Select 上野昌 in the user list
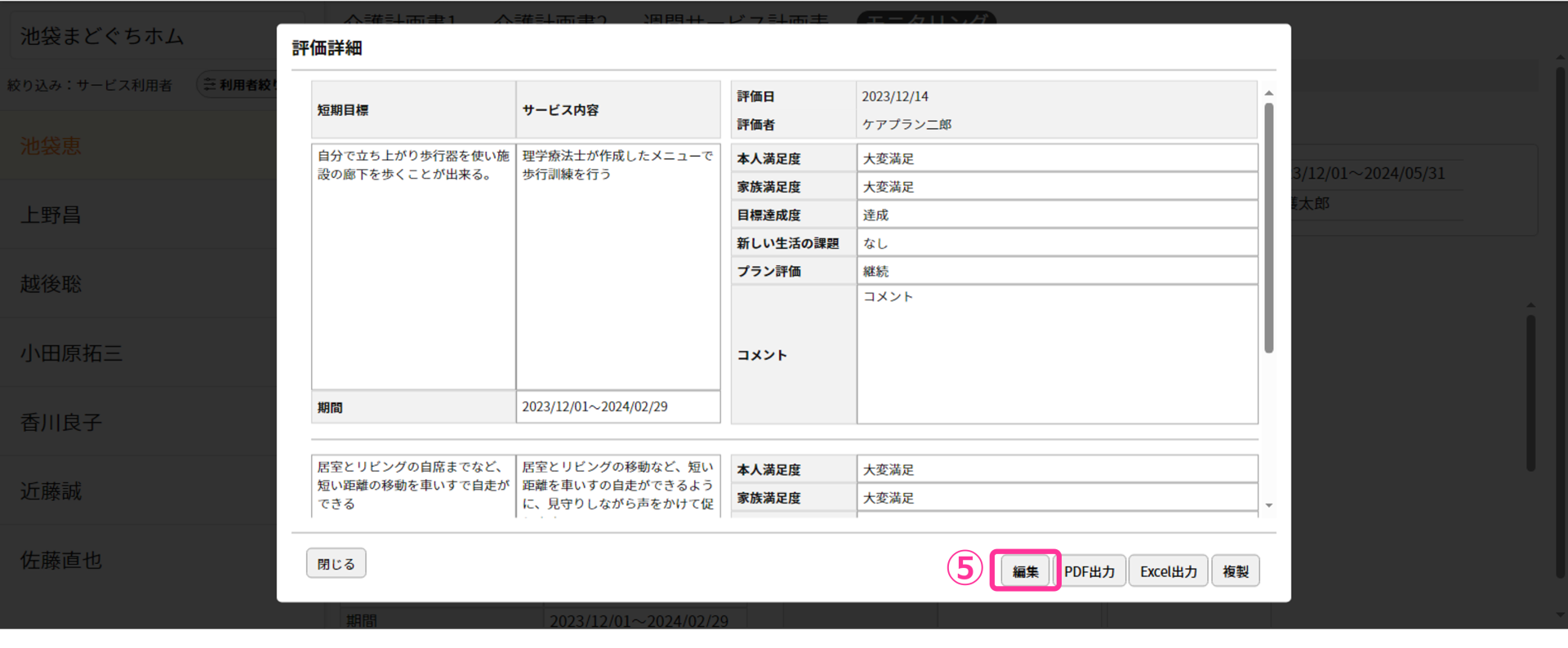 click(51, 215)
